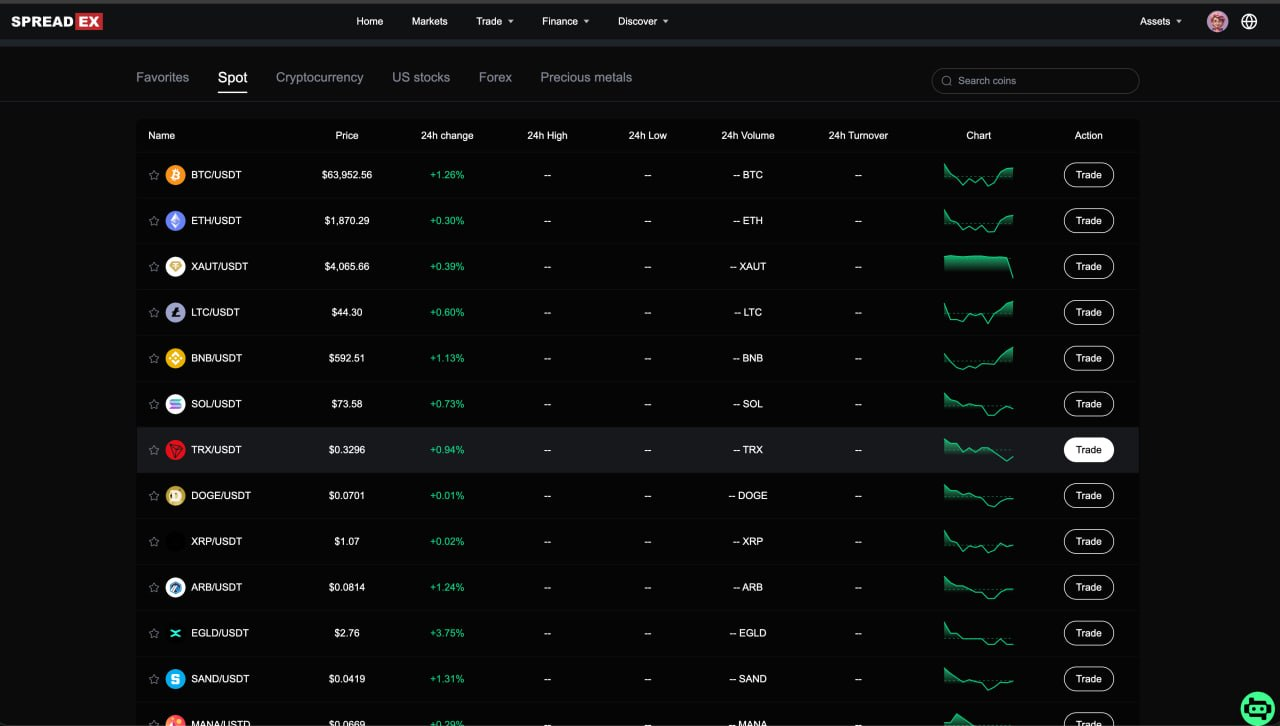Click the SpreadEX logo
Image resolution: width=1280 pixels, height=726 pixels.
[x=57, y=21]
